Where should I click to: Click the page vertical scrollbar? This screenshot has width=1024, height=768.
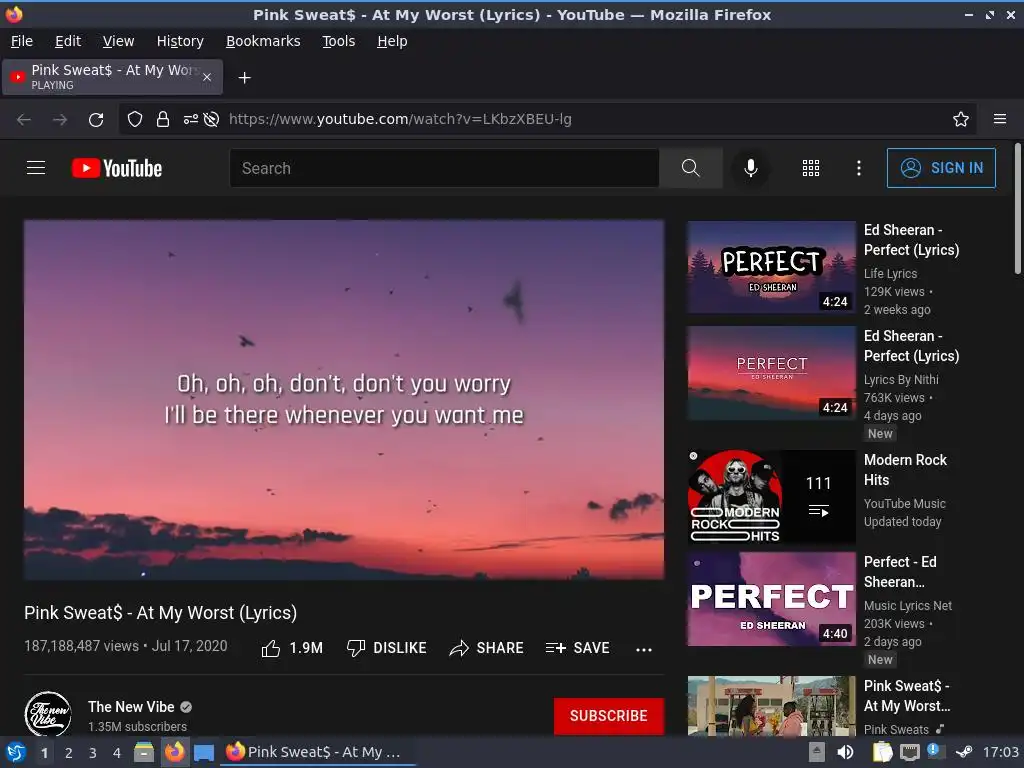point(1017,209)
